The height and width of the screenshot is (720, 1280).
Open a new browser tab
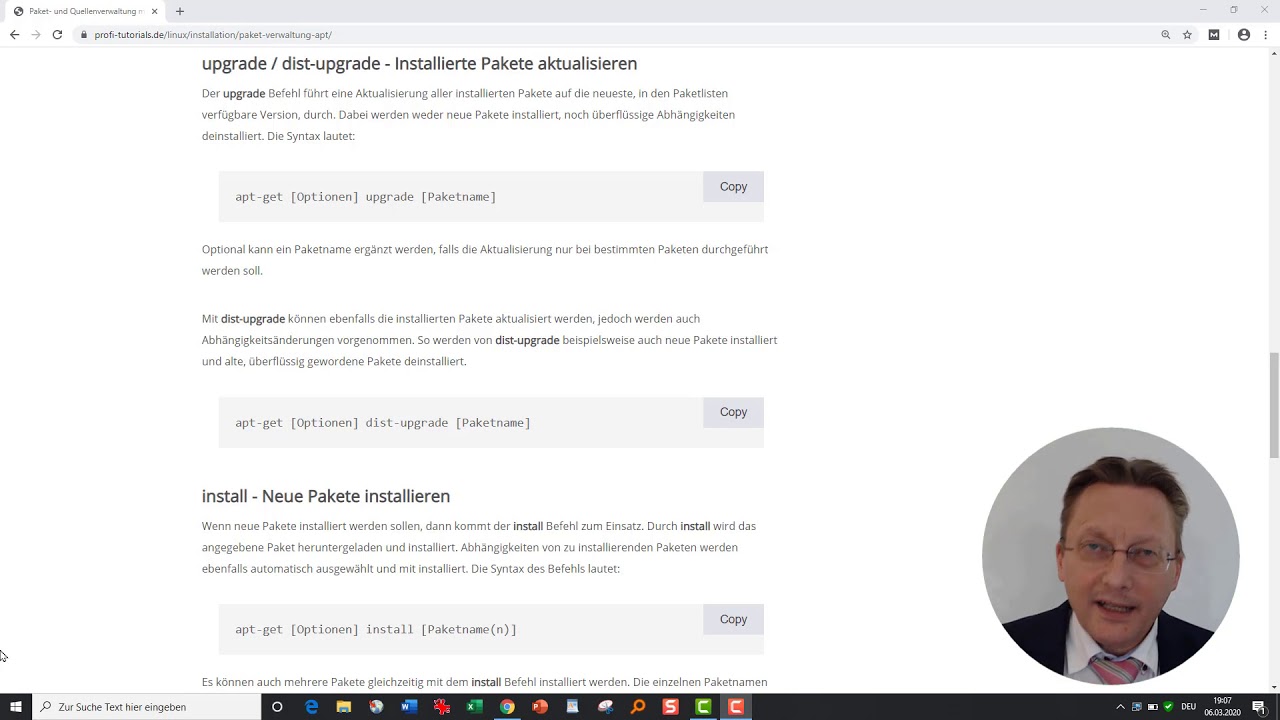pyautogui.click(x=180, y=11)
